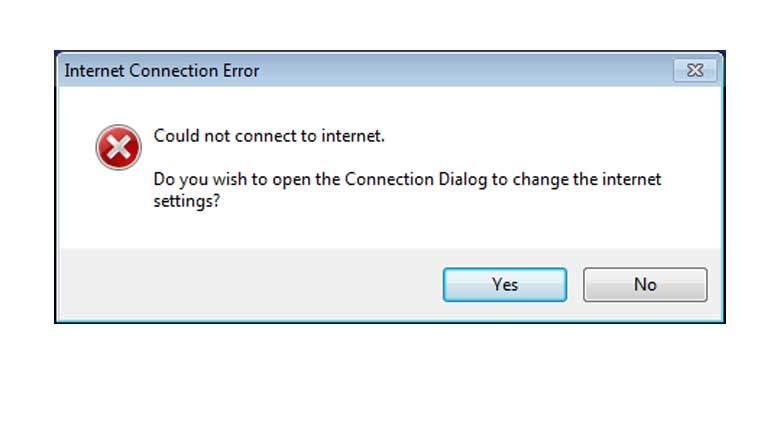This screenshot has width=780, height=438.
Task: Click the "Internet Connection Error" title text
Action: 162,71
